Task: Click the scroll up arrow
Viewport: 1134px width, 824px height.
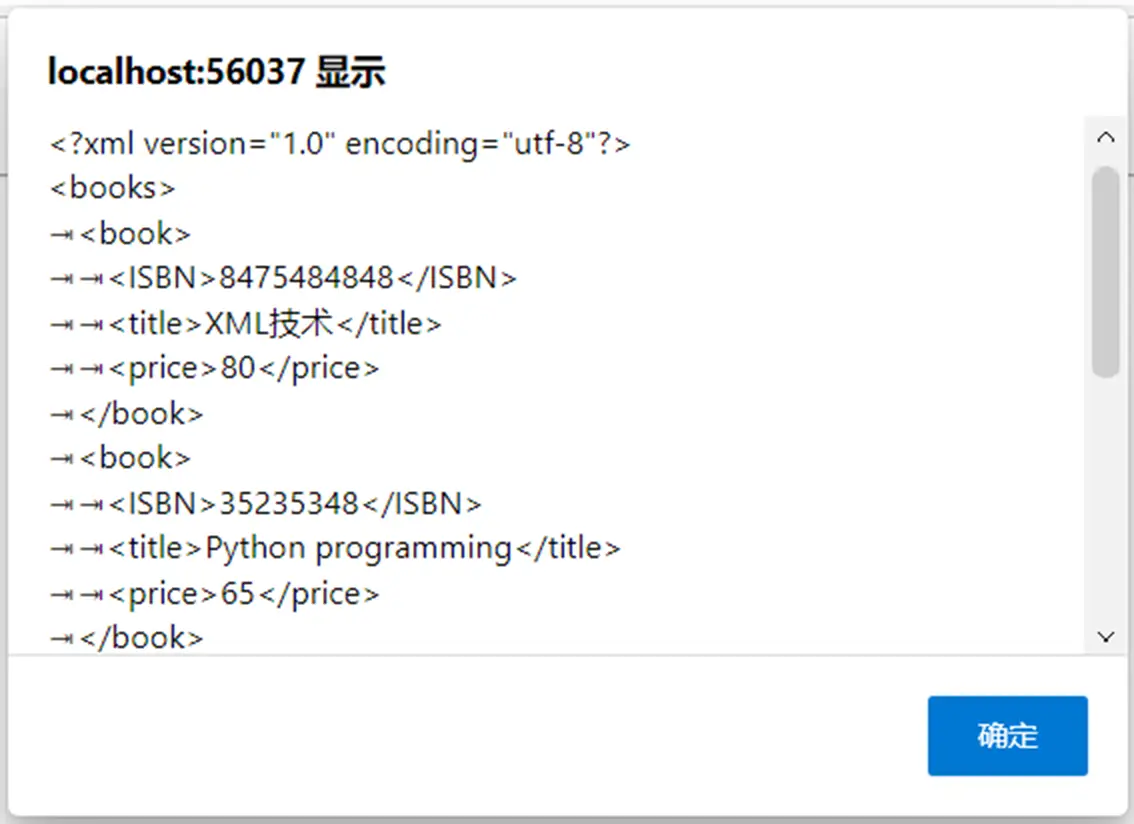Action: pyautogui.click(x=1105, y=137)
